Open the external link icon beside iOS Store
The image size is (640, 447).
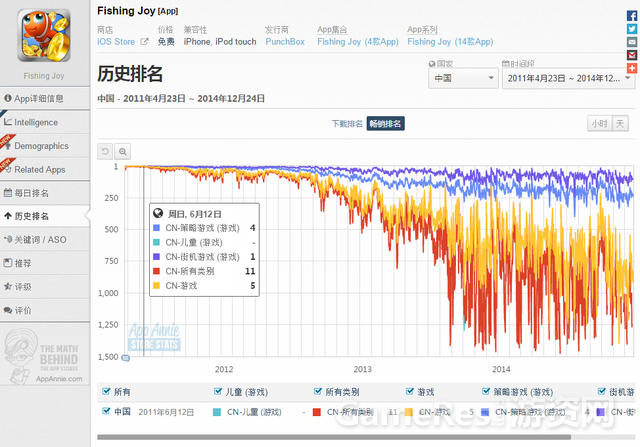144,42
